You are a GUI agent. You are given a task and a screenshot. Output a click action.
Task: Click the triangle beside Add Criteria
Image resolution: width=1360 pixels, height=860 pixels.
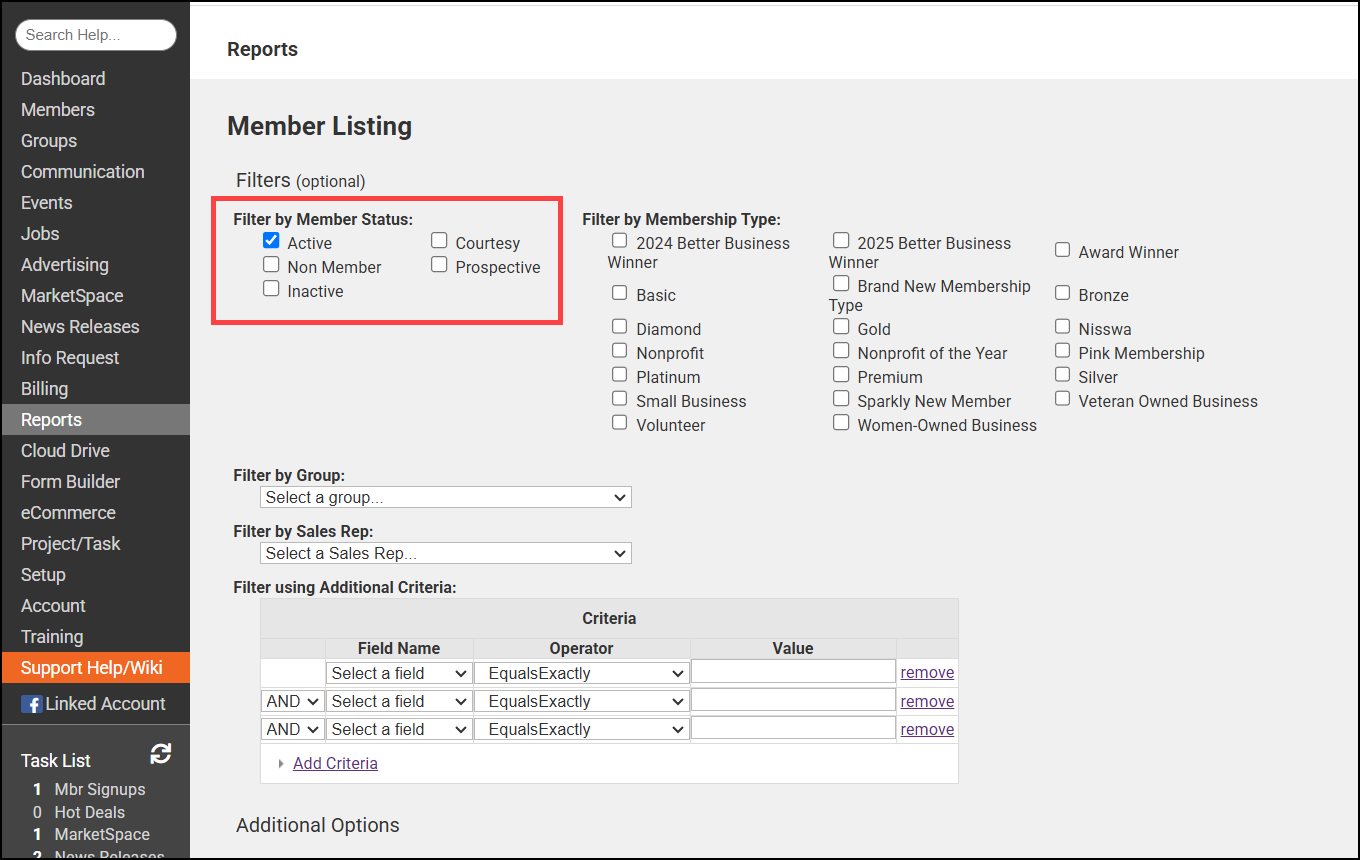pyautogui.click(x=281, y=764)
